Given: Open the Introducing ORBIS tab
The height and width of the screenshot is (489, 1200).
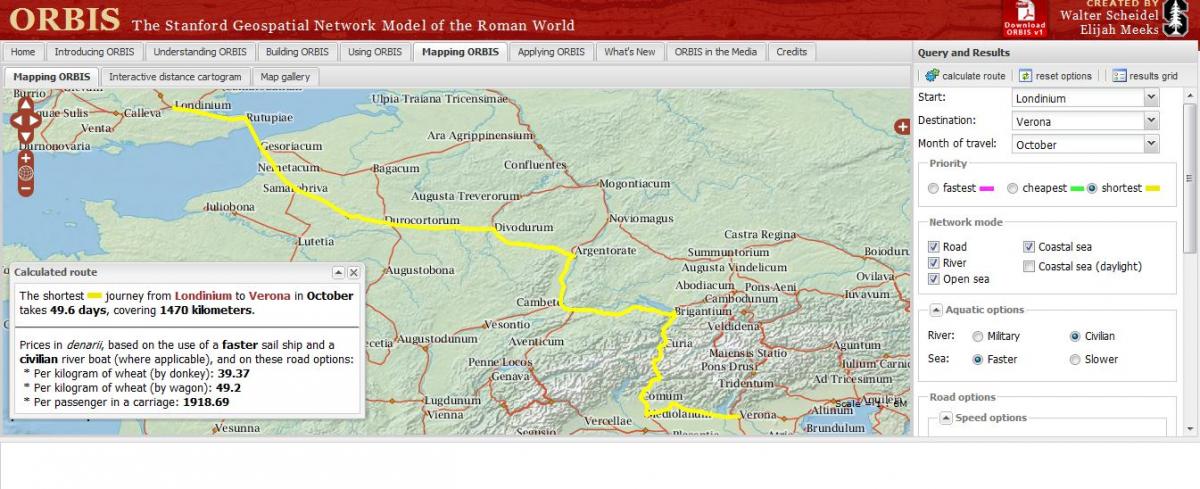Looking at the screenshot, I should click(x=94, y=52).
